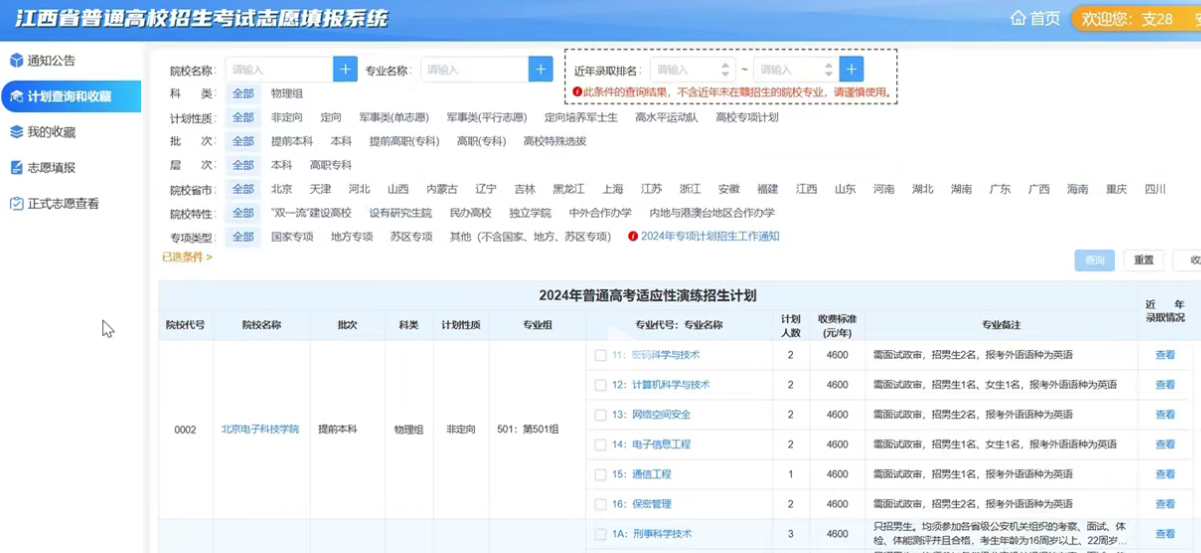Image resolution: width=1201 pixels, height=553 pixels.
Task: Click the 通知公告 cube icon in sidebar
Action: (16, 61)
